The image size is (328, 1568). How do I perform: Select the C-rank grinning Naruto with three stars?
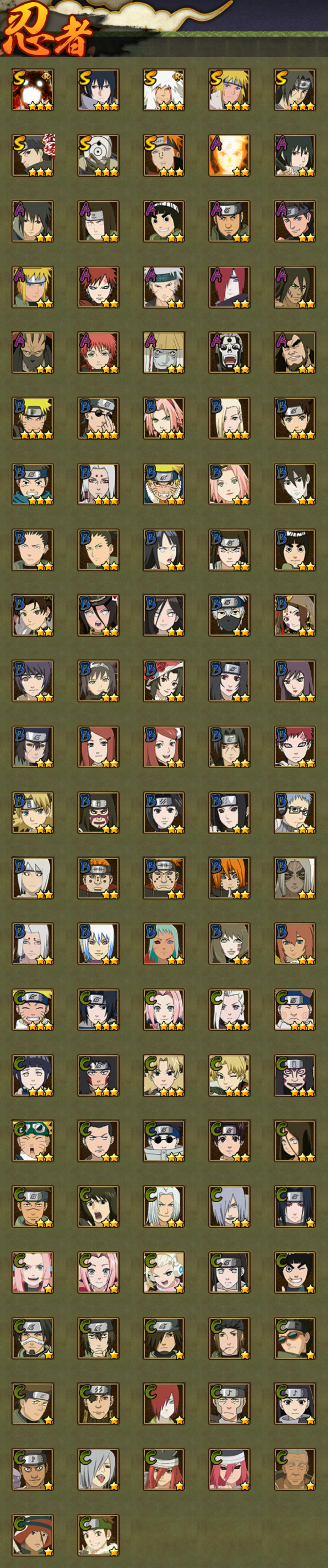tap(33, 1010)
